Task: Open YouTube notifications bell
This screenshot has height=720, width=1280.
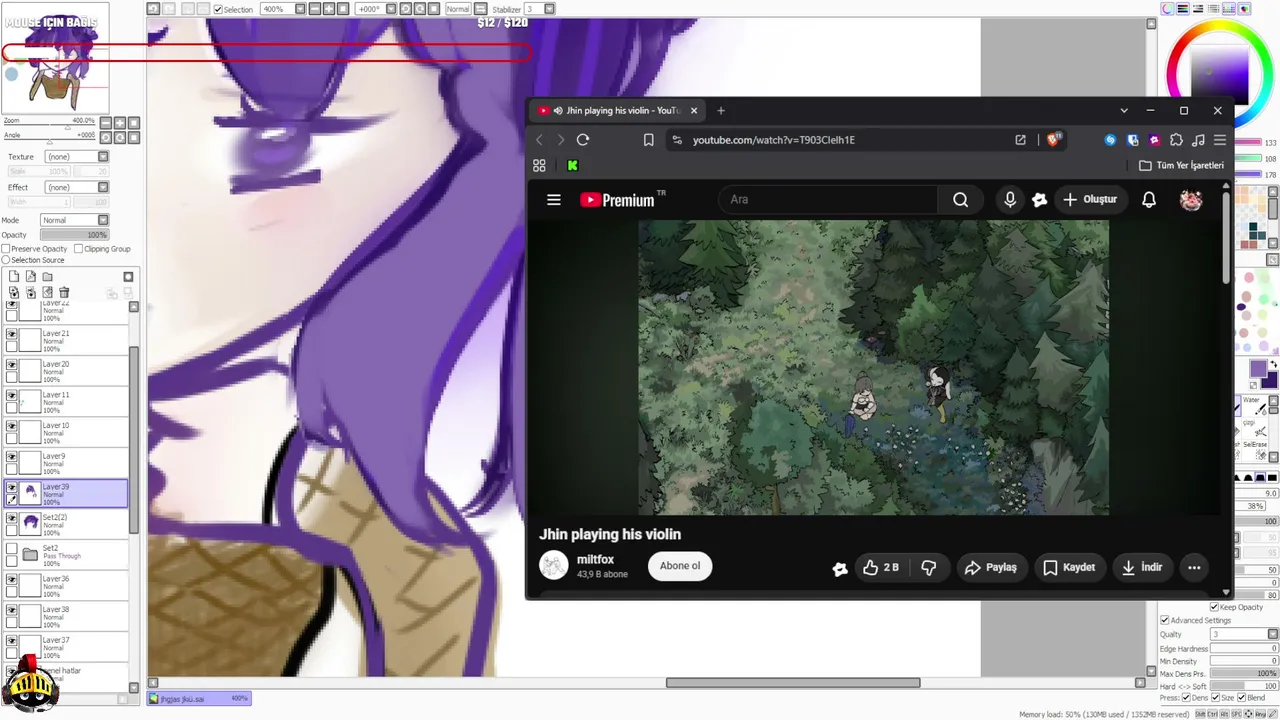Action: 1149,200
